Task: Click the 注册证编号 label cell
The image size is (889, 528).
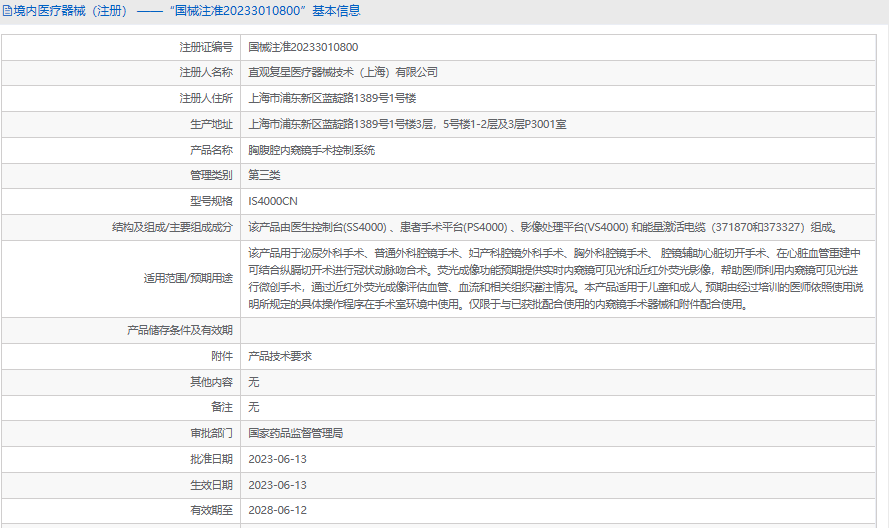Action: point(121,47)
